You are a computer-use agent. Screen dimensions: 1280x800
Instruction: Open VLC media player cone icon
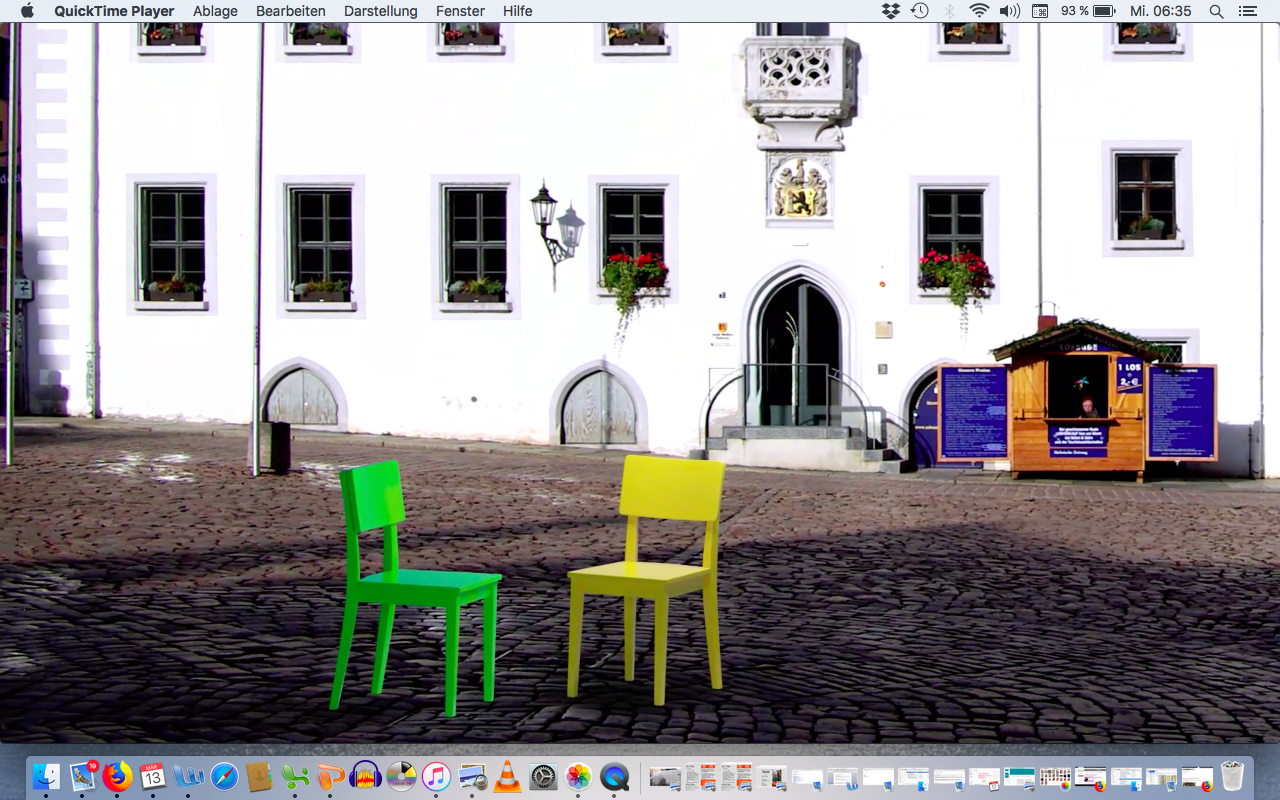[x=508, y=776]
